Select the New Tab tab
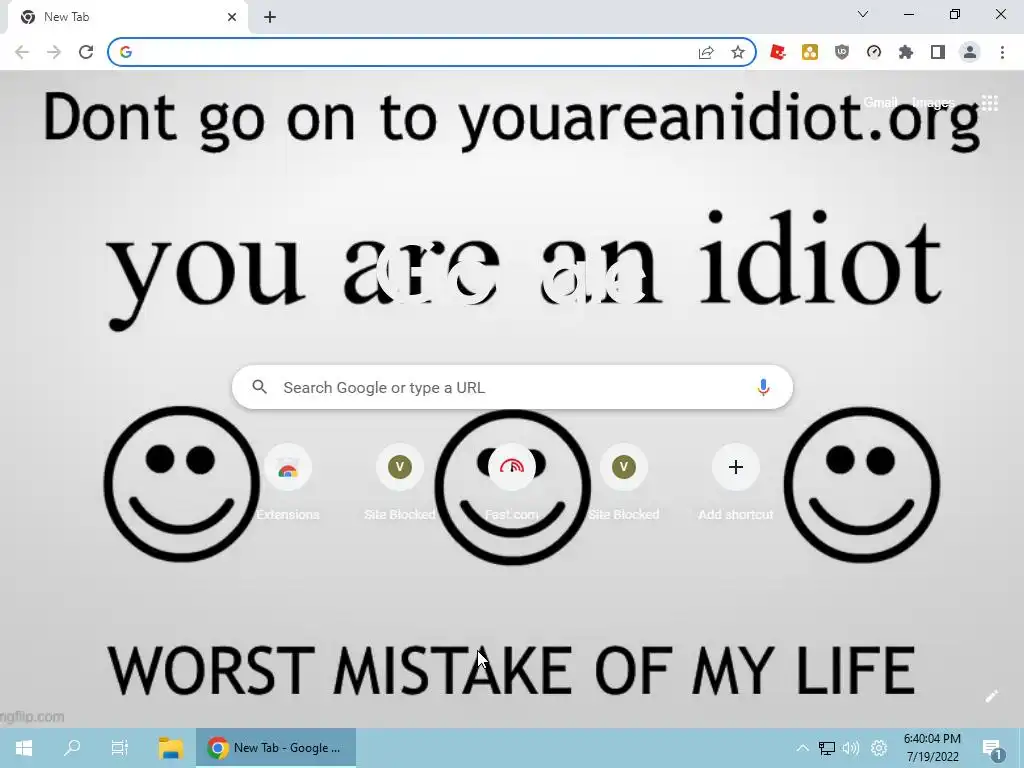This screenshot has height=768, width=1024. point(127,17)
